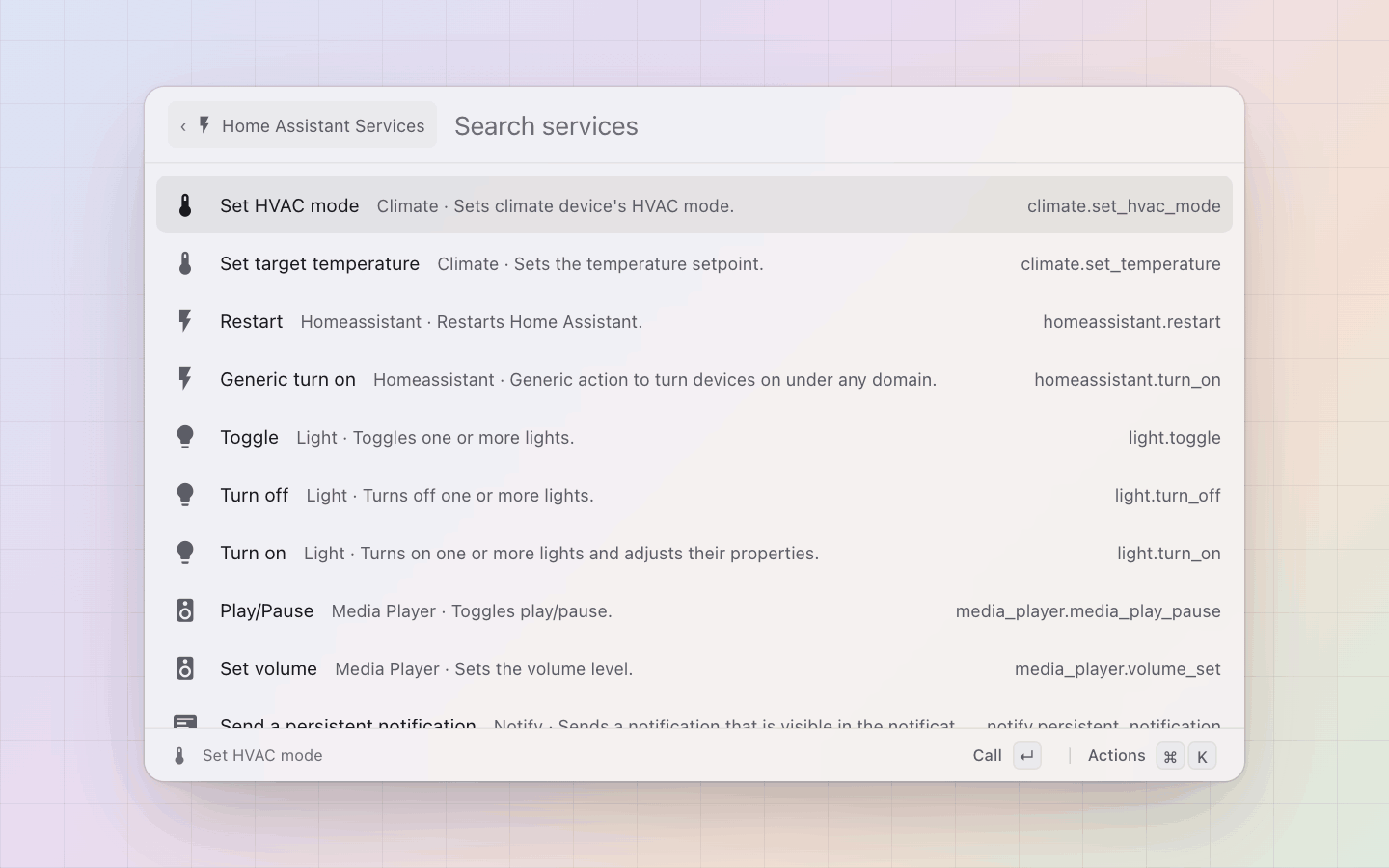Select the Set volume service title

pyautogui.click(x=268, y=668)
